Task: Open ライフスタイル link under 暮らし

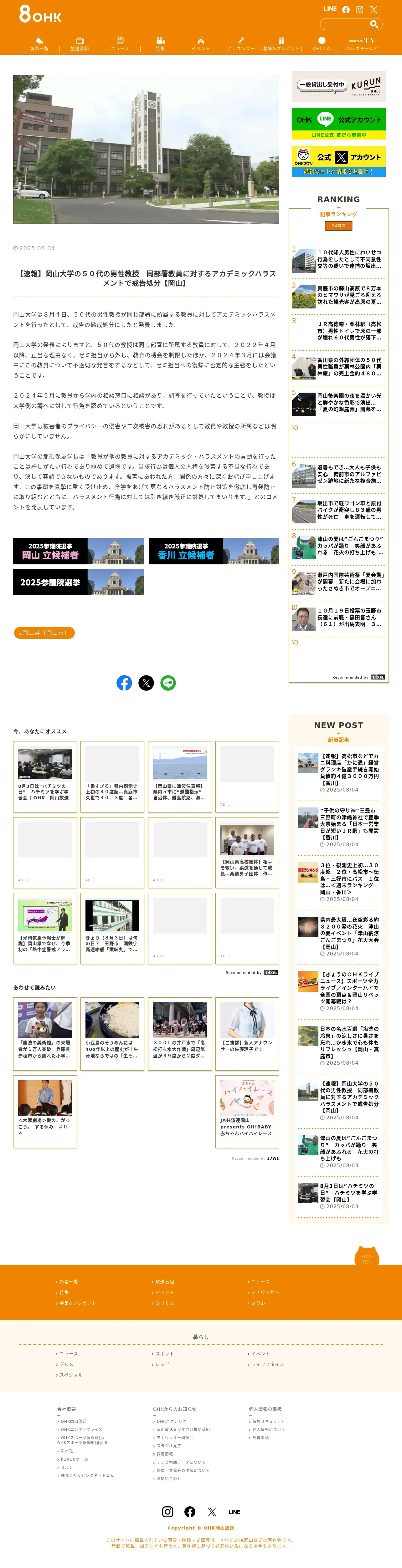Action: tap(266, 1365)
